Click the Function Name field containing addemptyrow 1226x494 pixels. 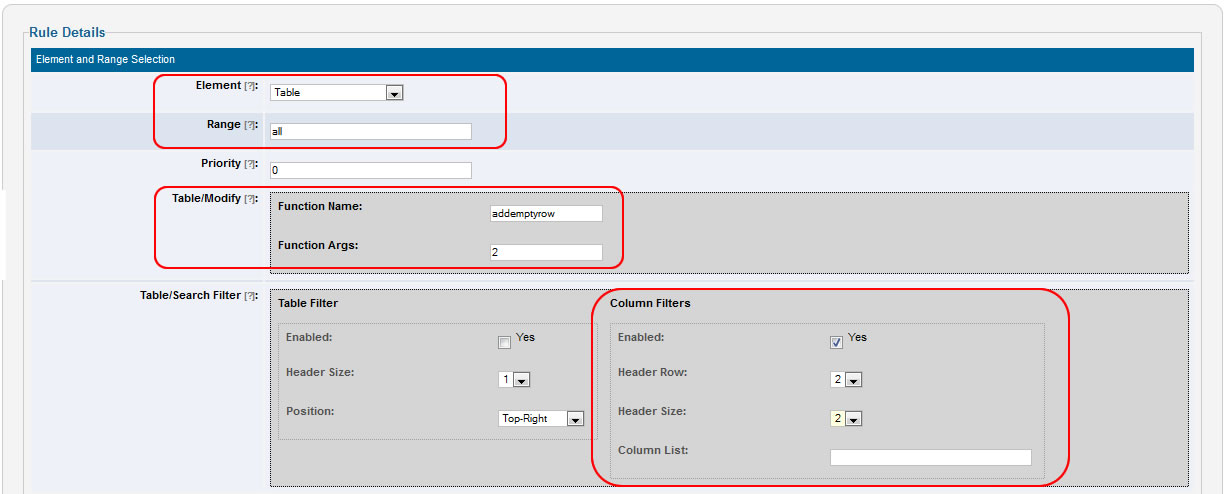tap(546, 214)
